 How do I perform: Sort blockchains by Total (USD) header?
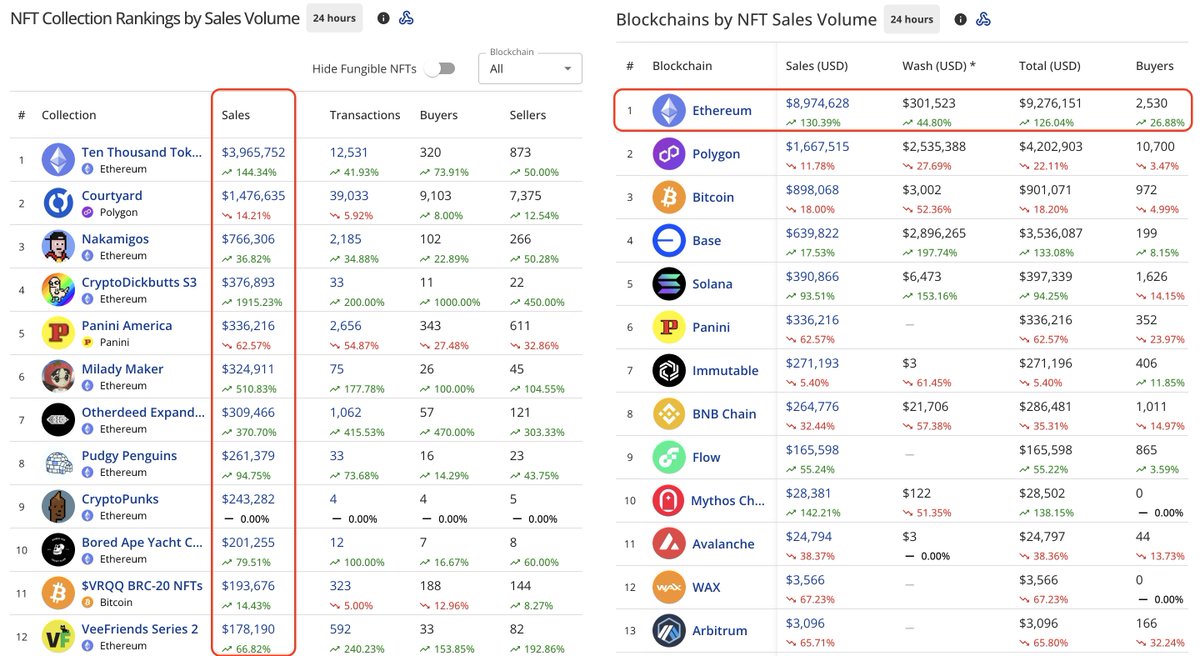click(x=1049, y=66)
